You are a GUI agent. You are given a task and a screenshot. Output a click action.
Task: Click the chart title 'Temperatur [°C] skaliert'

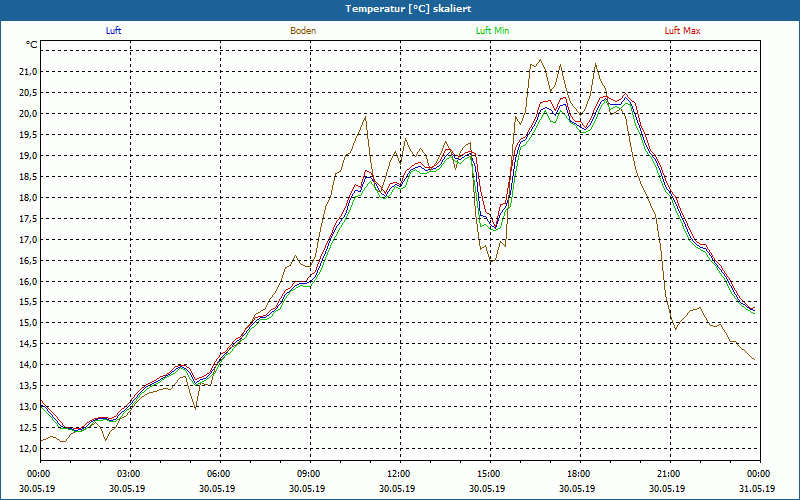pos(408,9)
